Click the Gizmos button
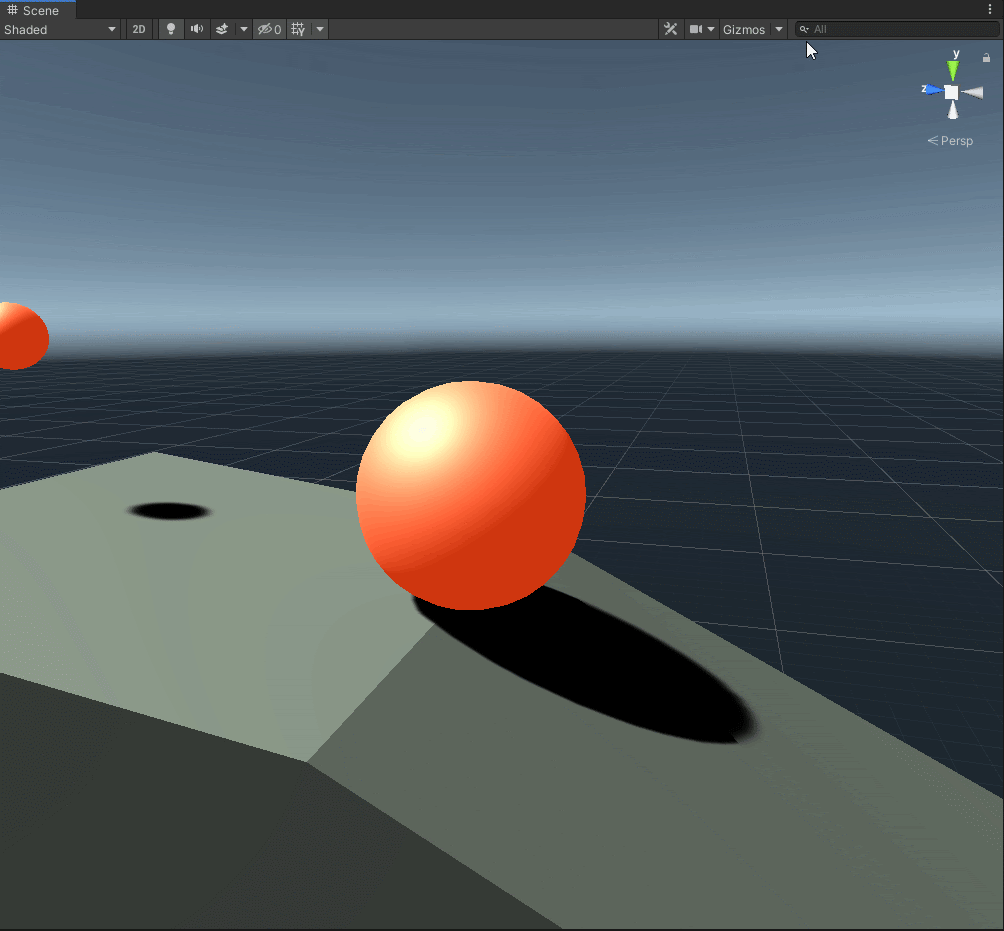Screen dimensions: 1004x931 coord(744,29)
